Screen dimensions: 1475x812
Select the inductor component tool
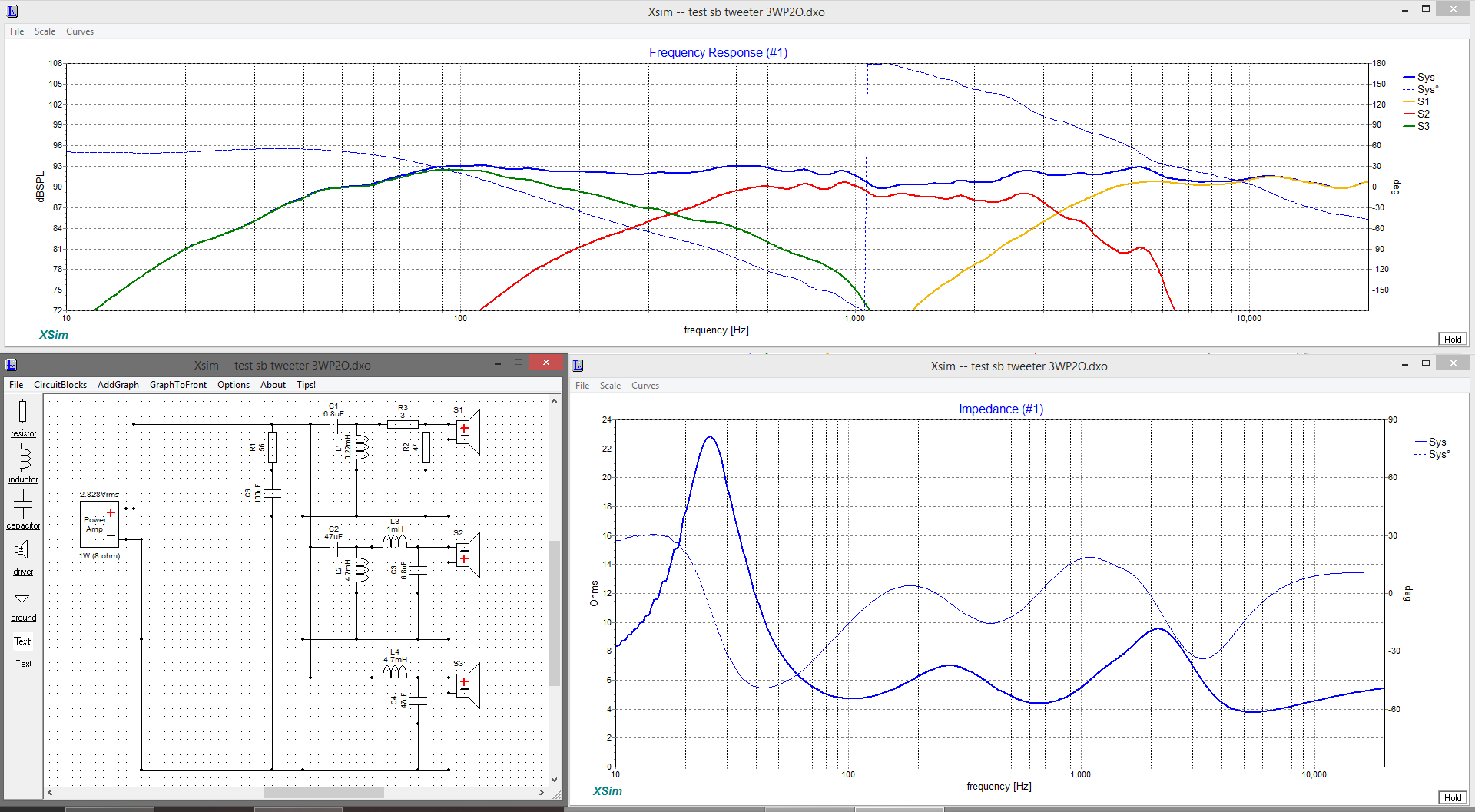23,464
